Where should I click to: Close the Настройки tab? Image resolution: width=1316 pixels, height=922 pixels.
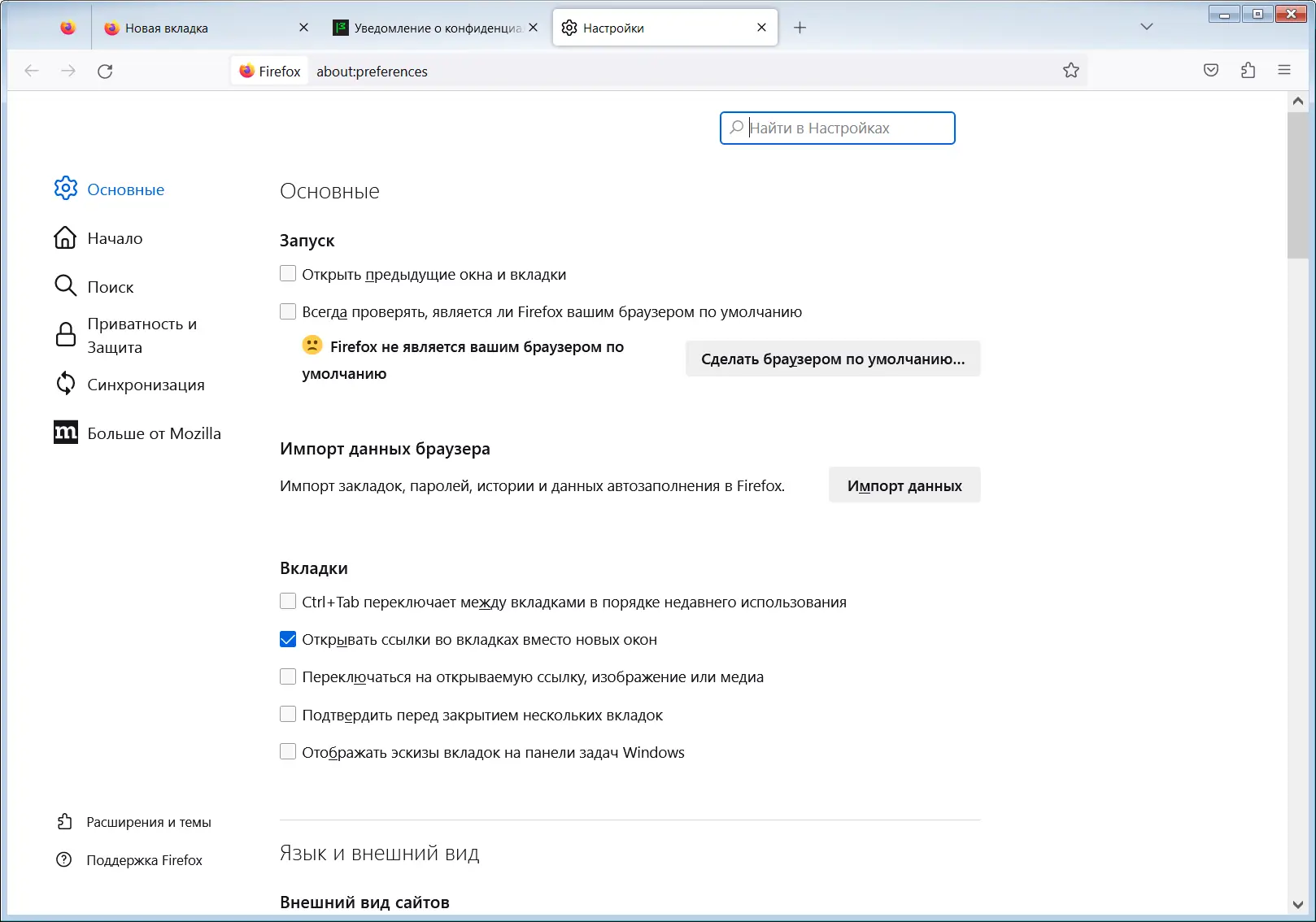[761, 28]
